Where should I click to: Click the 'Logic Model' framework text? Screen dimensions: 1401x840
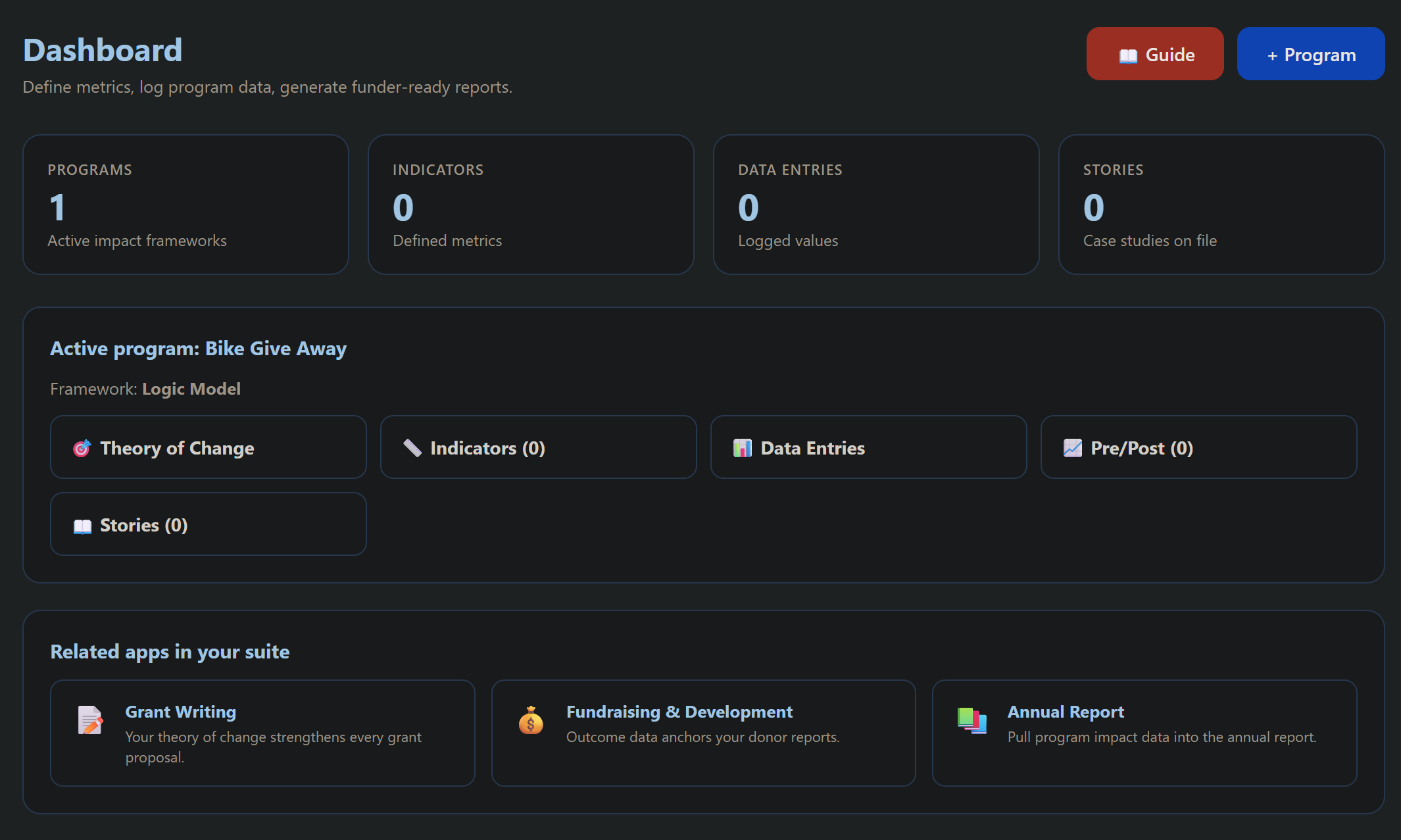pos(191,389)
